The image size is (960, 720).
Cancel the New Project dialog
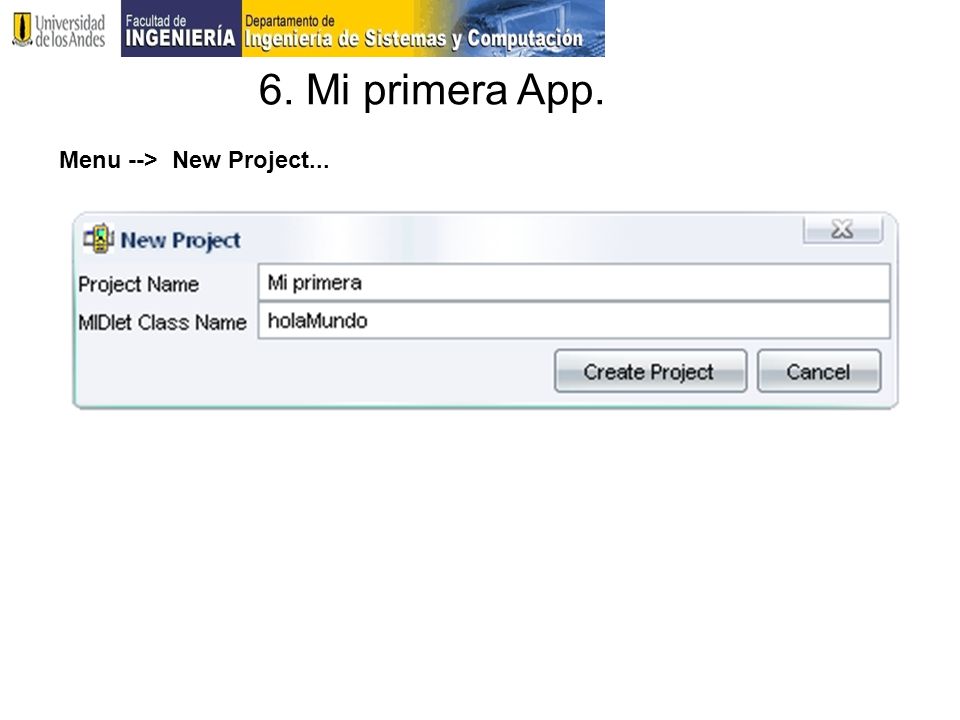(819, 371)
